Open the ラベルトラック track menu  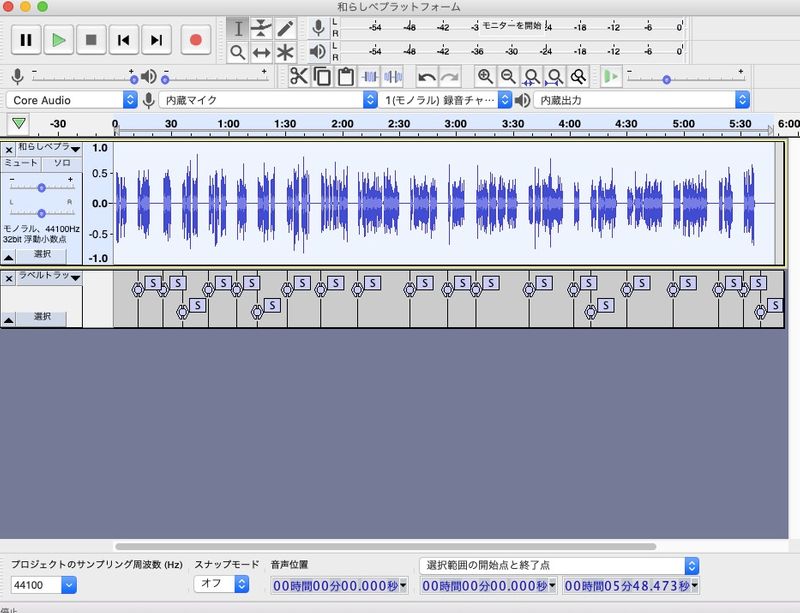[48, 276]
